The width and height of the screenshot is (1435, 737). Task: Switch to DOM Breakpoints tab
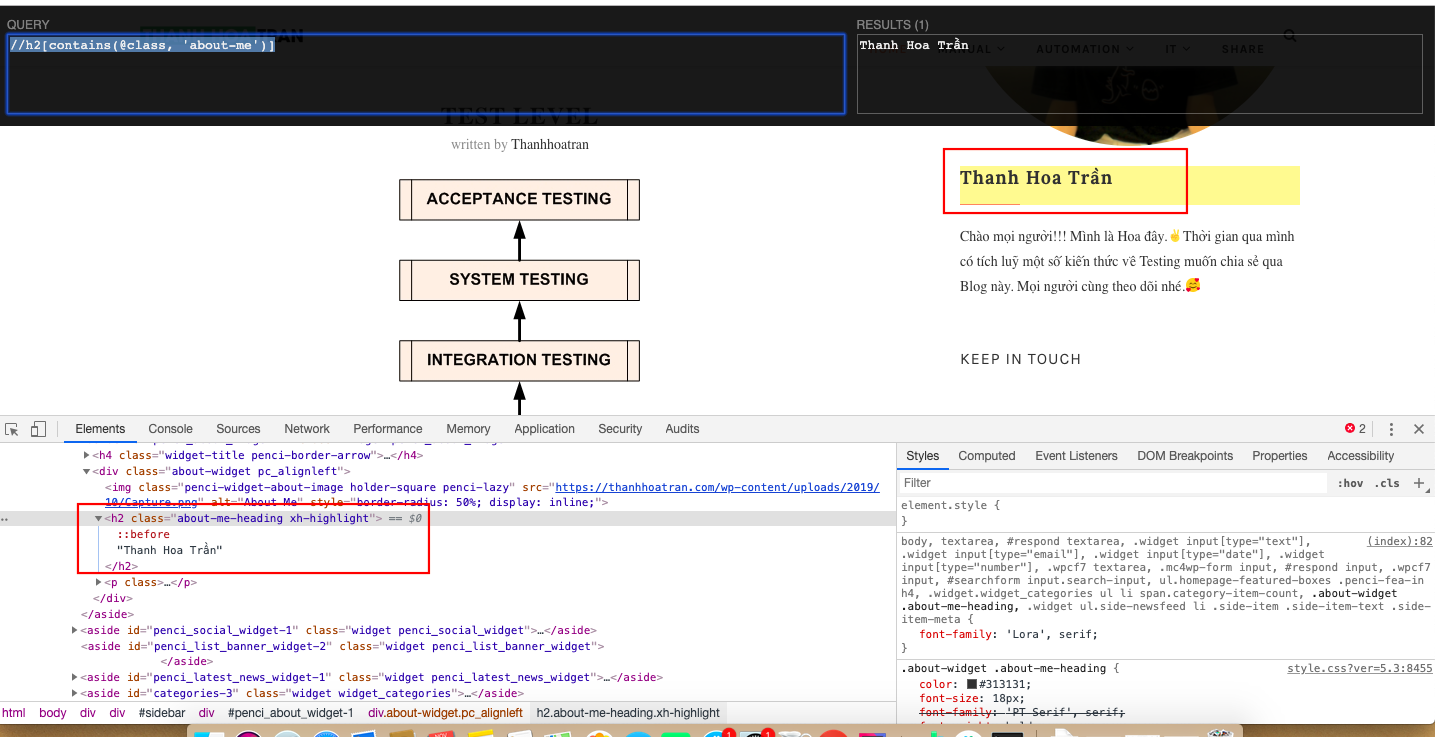coord(1185,456)
